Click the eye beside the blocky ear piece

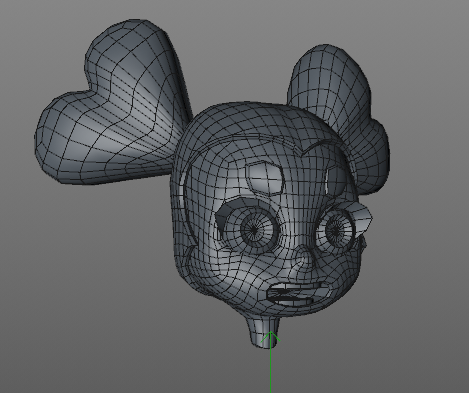pyautogui.click(x=337, y=230)
